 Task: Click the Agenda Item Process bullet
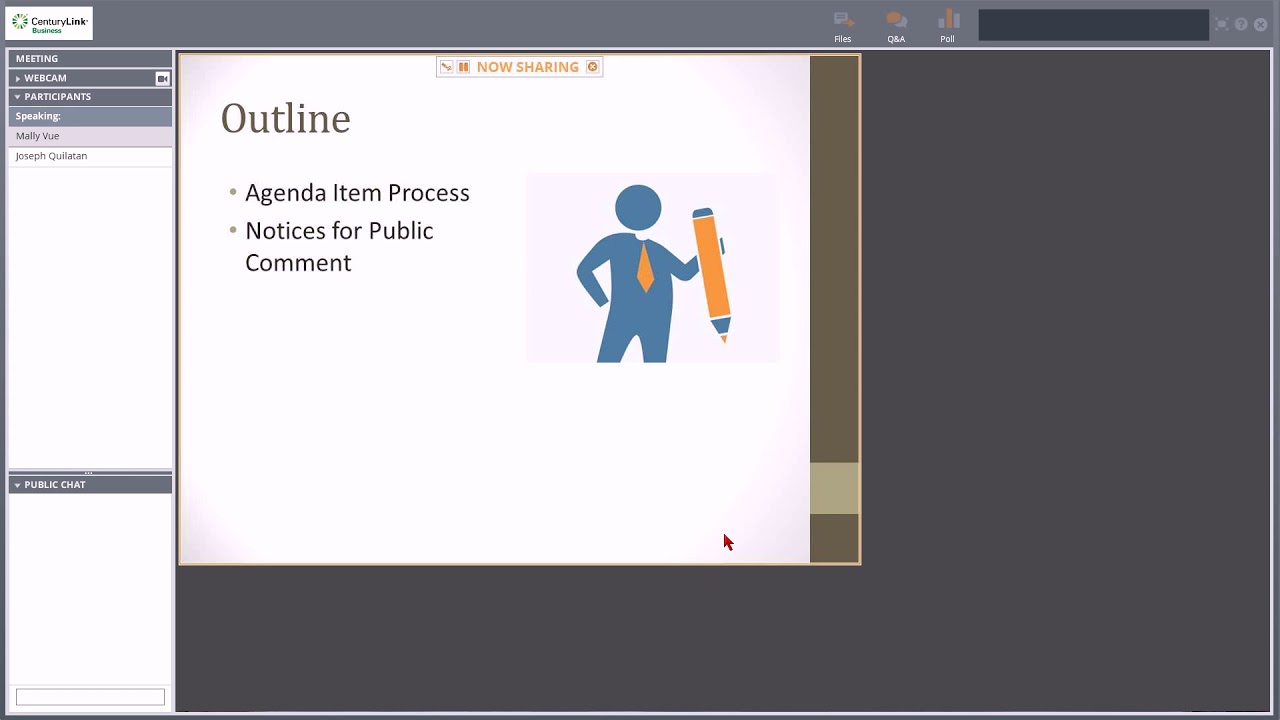(x=357, y=193)
